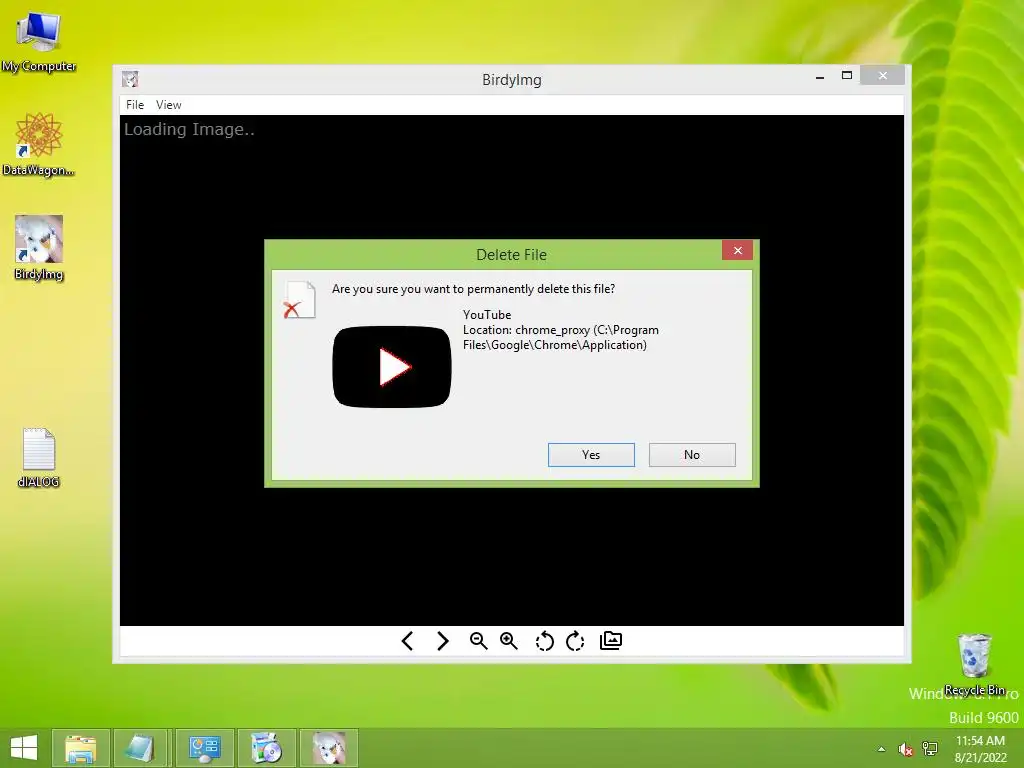Open File Explorer from taskbar
This screenshot has width=1024, height=768.
(80, 748)
